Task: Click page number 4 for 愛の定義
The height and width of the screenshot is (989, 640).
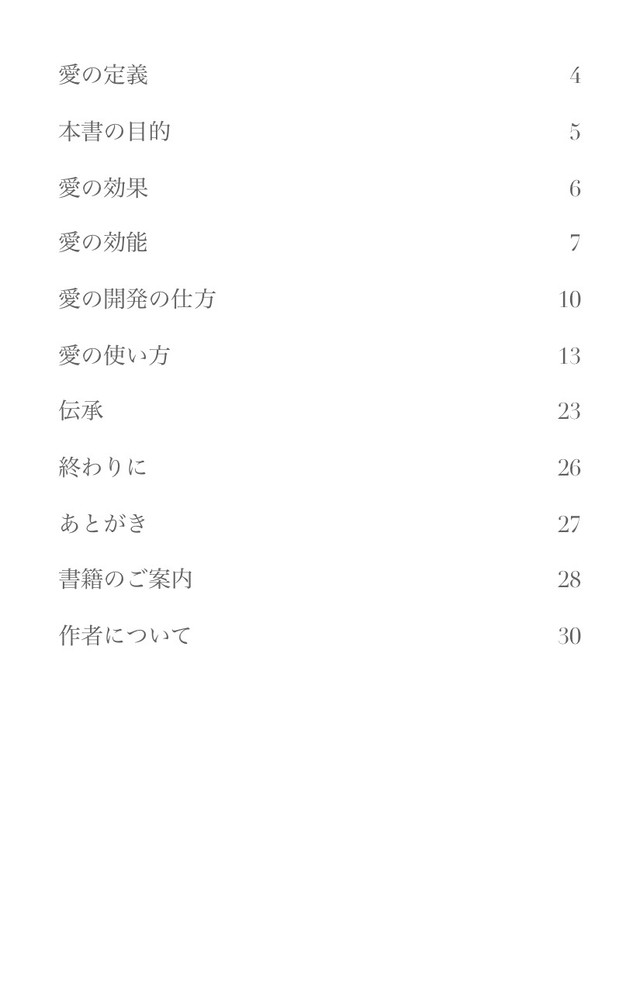Action: pos(575,76)
